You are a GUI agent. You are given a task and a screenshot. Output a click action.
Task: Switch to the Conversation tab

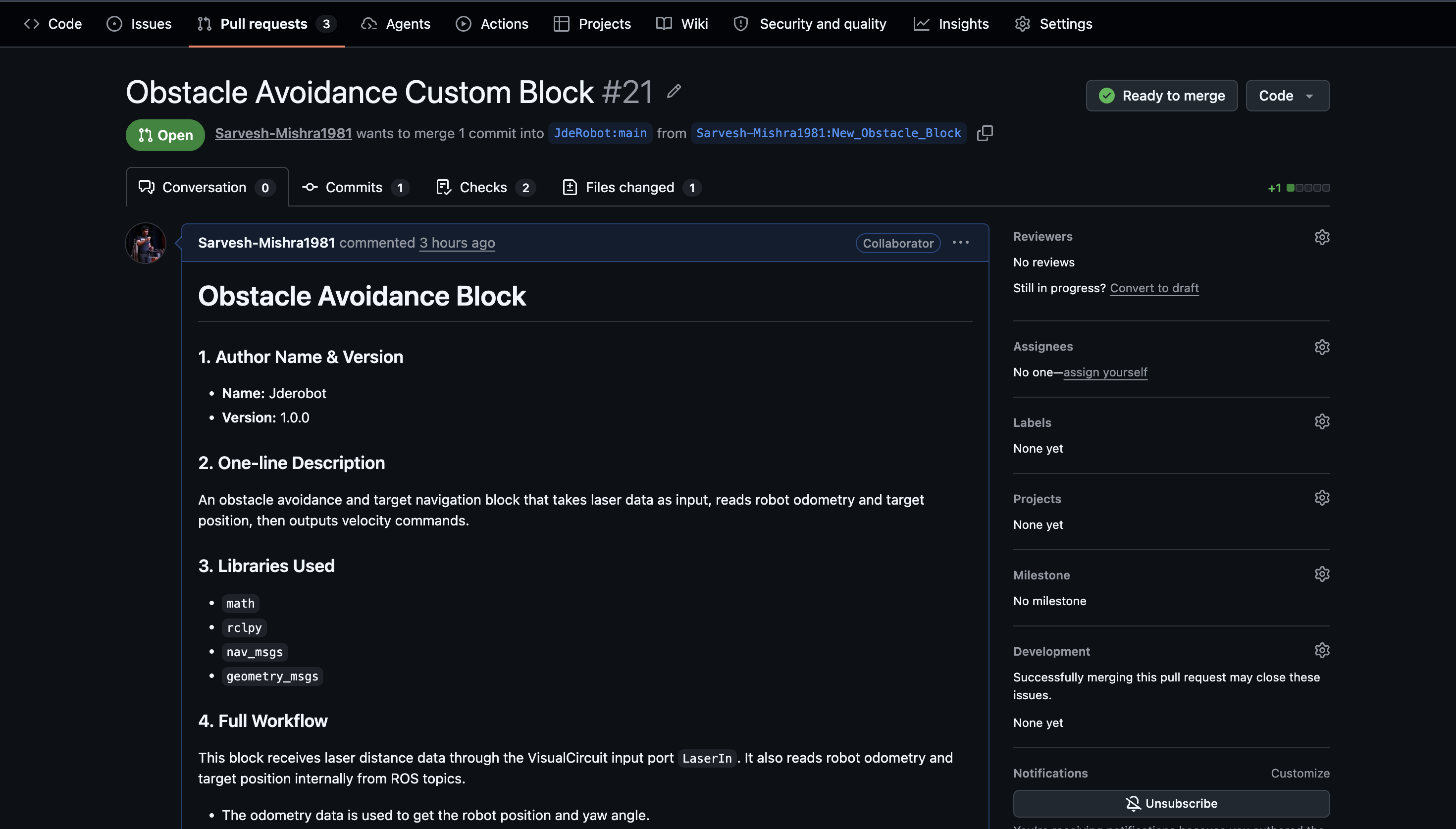coord(207,187)
